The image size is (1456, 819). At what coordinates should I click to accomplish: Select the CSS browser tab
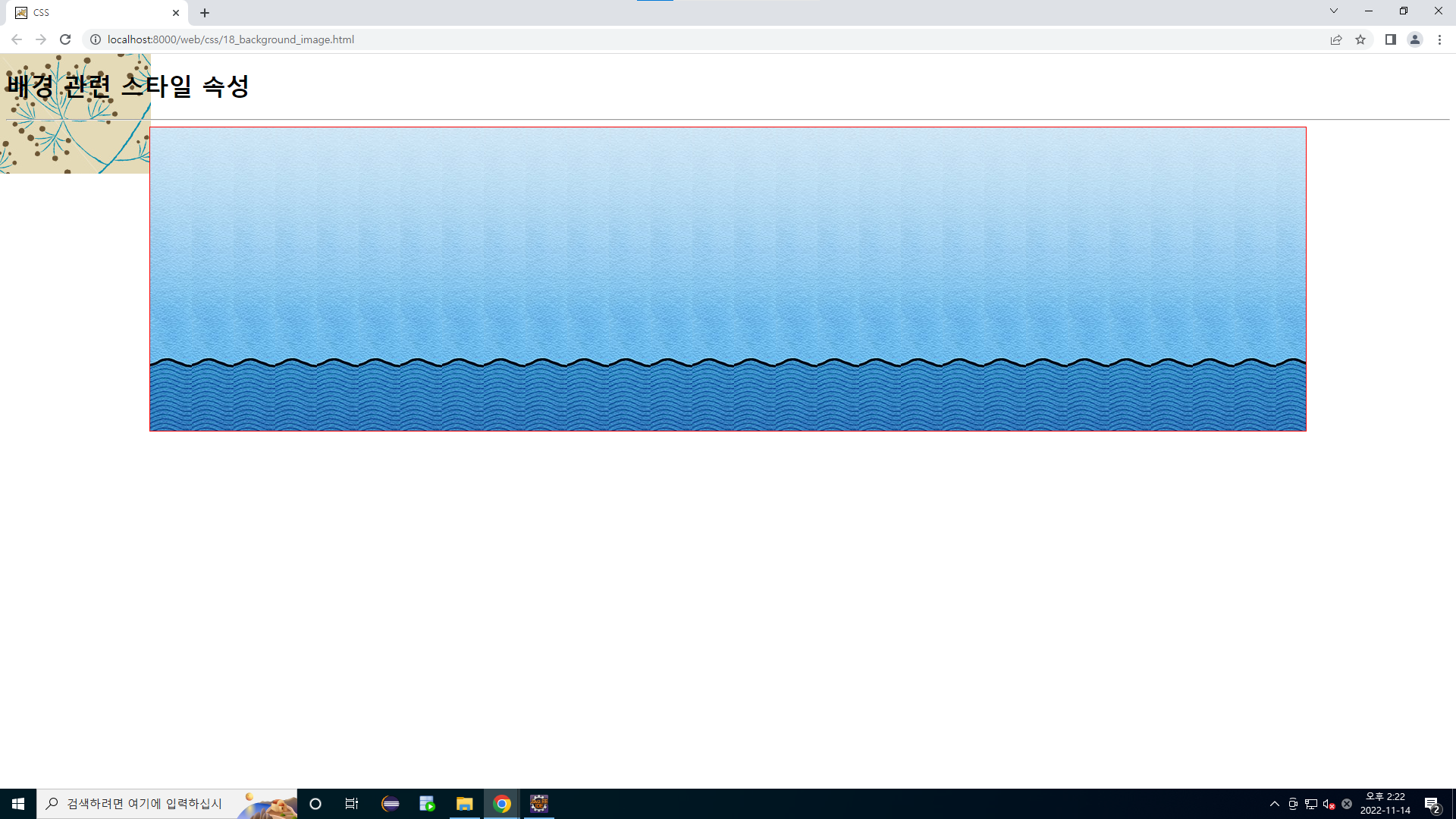coord(91,13)
